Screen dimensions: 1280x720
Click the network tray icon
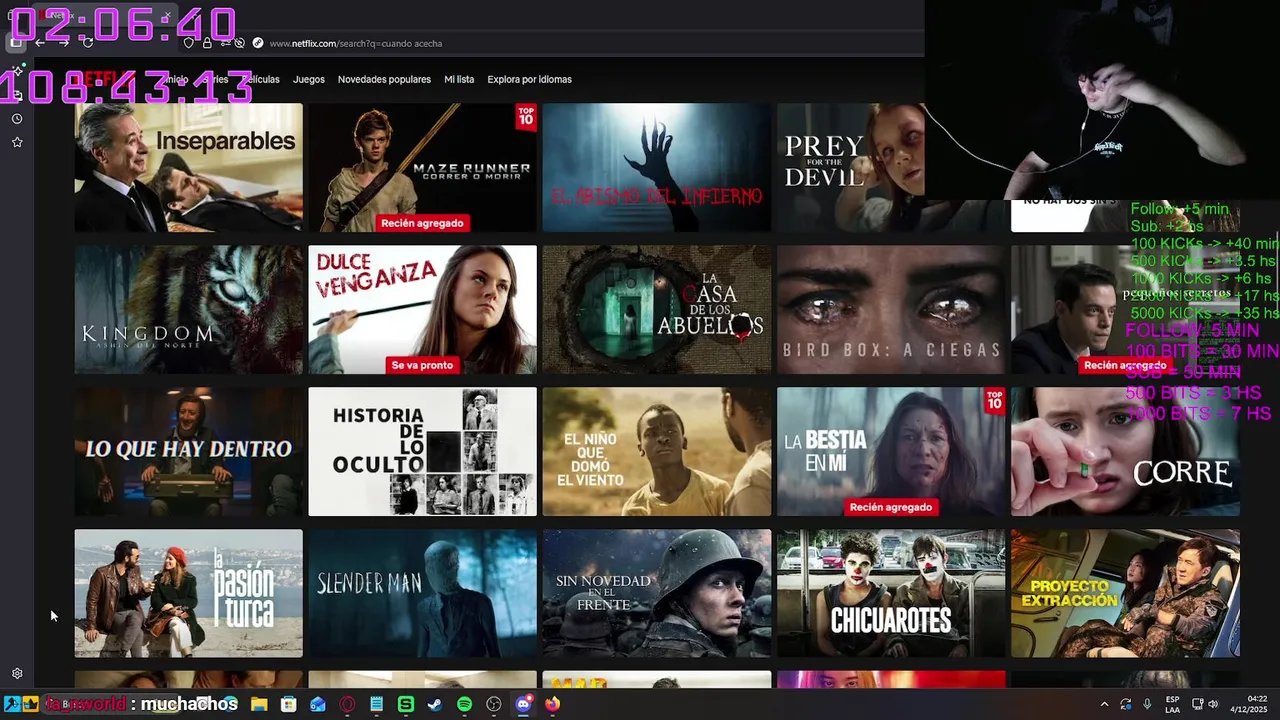click(1196, 704)
